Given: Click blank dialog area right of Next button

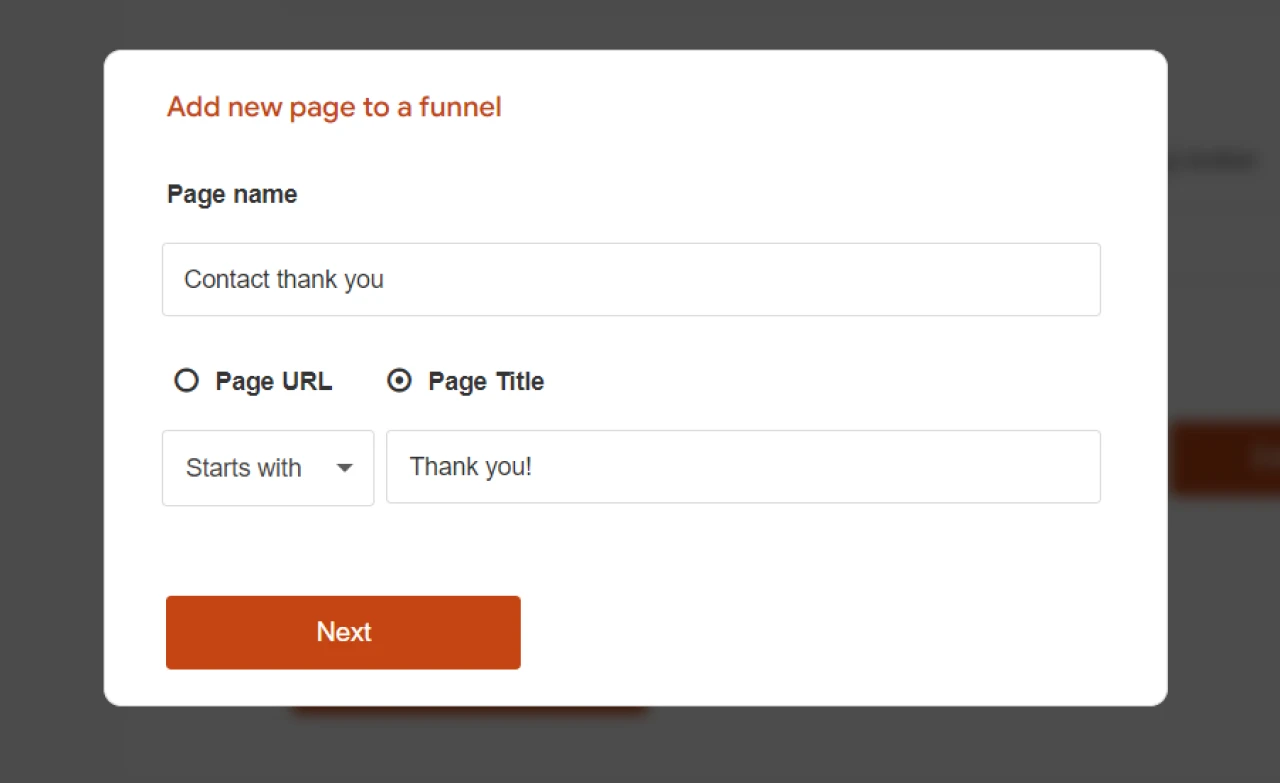Looking at the screenshot, I should 800,632.
